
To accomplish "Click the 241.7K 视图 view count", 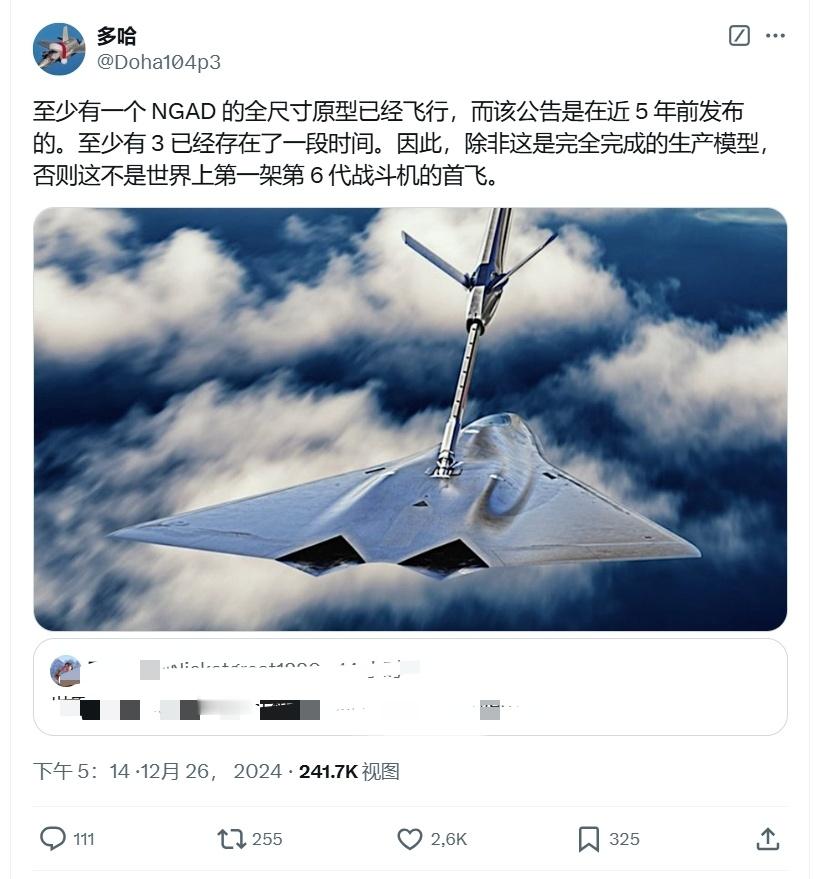I will [x=349, y=771].
